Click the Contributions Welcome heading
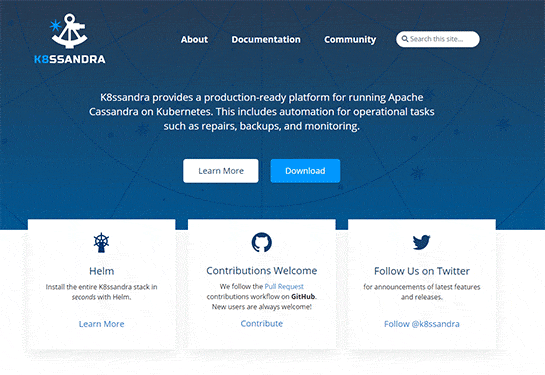 click(261, 271)
